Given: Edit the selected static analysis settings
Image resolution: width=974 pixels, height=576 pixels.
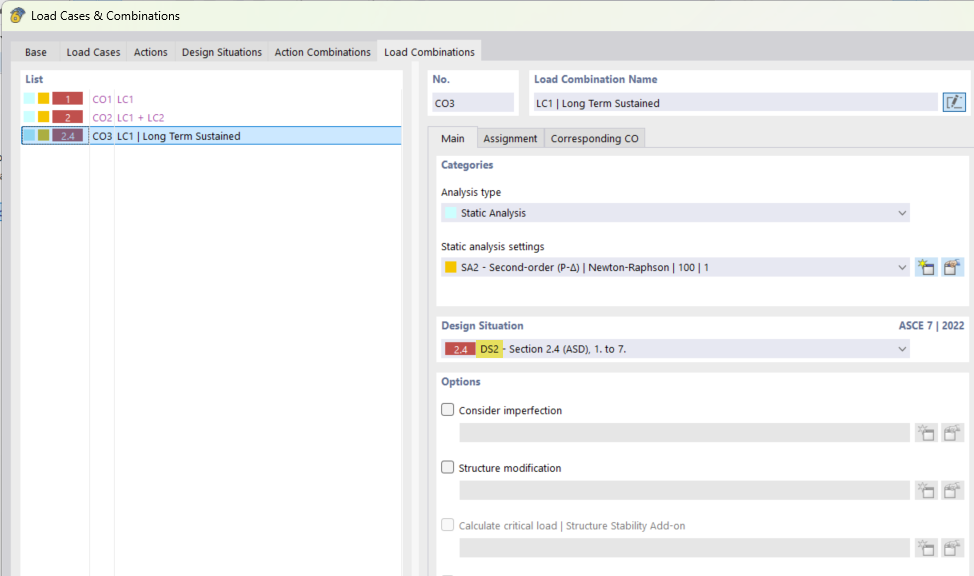Looking at the screenshot, I should click(953, 268).
